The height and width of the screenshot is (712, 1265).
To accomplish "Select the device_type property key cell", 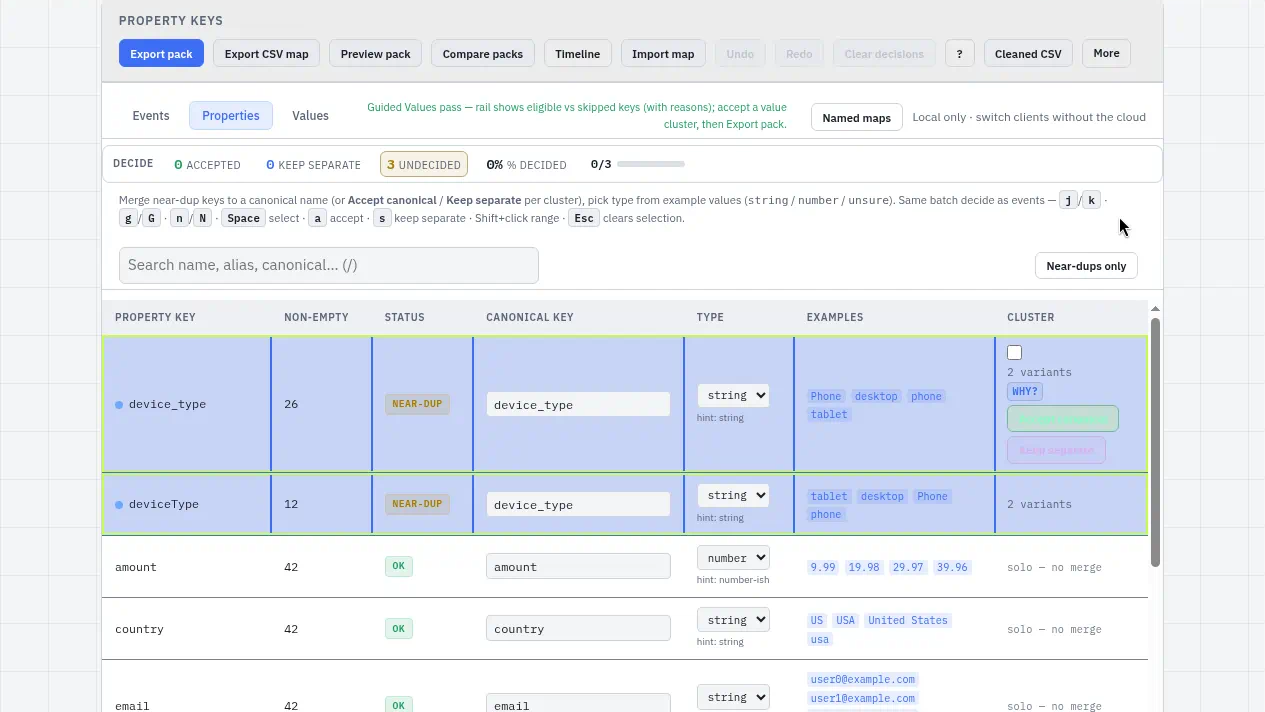I will click(187, 404).
